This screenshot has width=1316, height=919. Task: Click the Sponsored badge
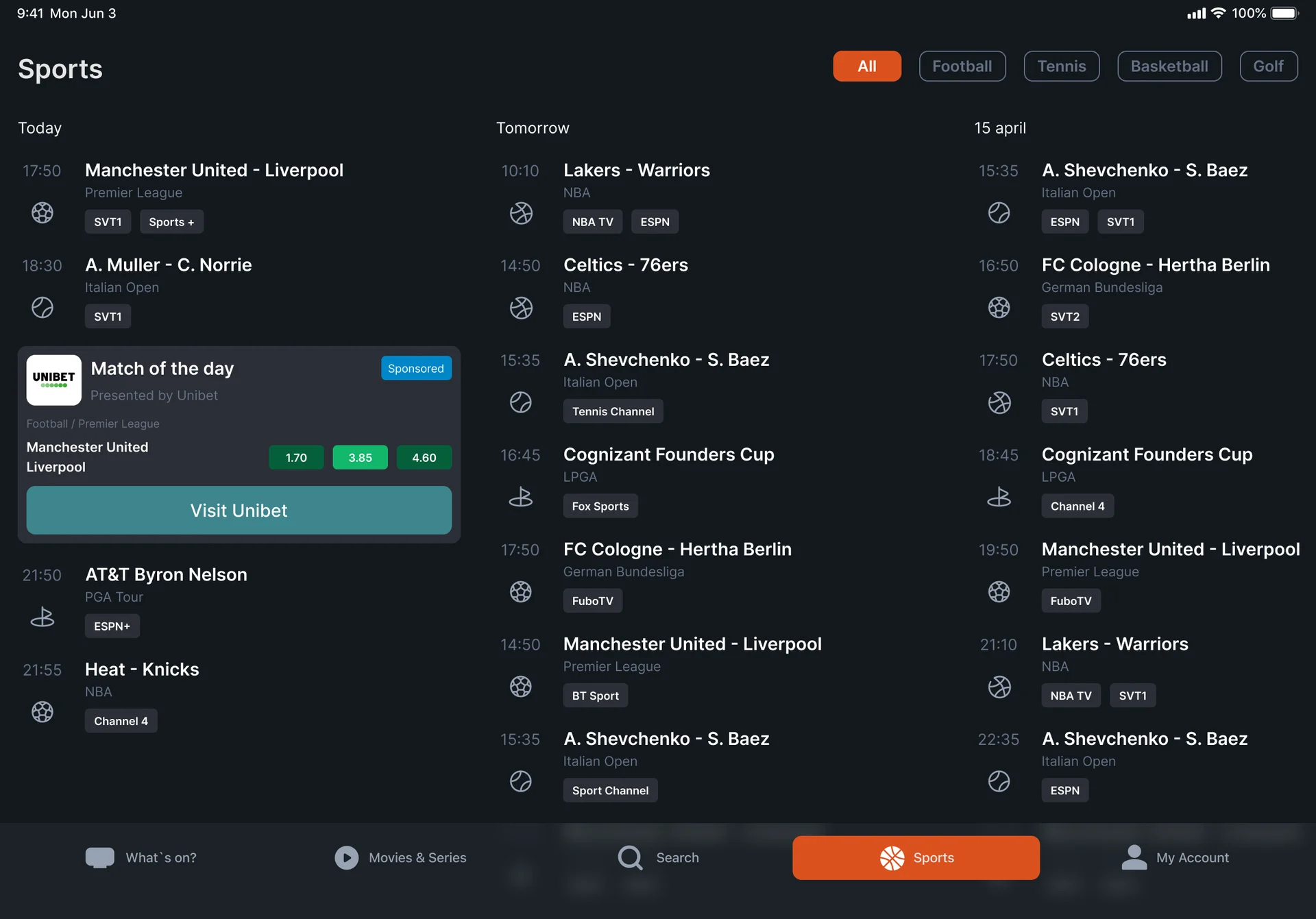[x=416, y=369]
